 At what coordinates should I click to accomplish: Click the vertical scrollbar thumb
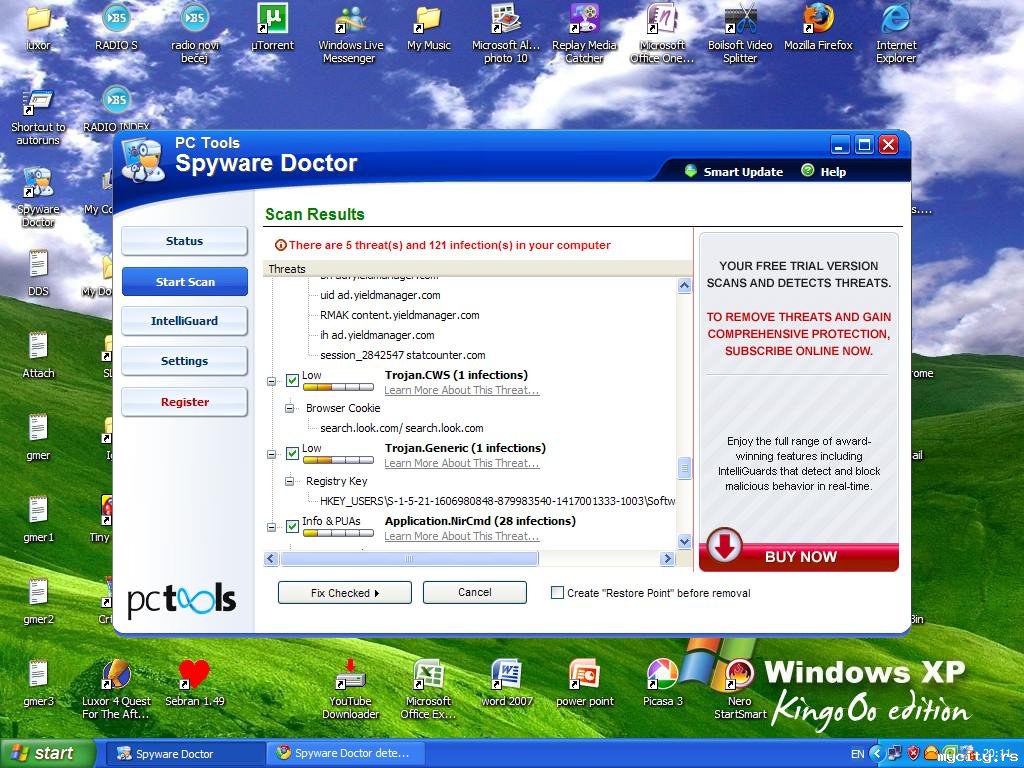[x=684, y=468]
